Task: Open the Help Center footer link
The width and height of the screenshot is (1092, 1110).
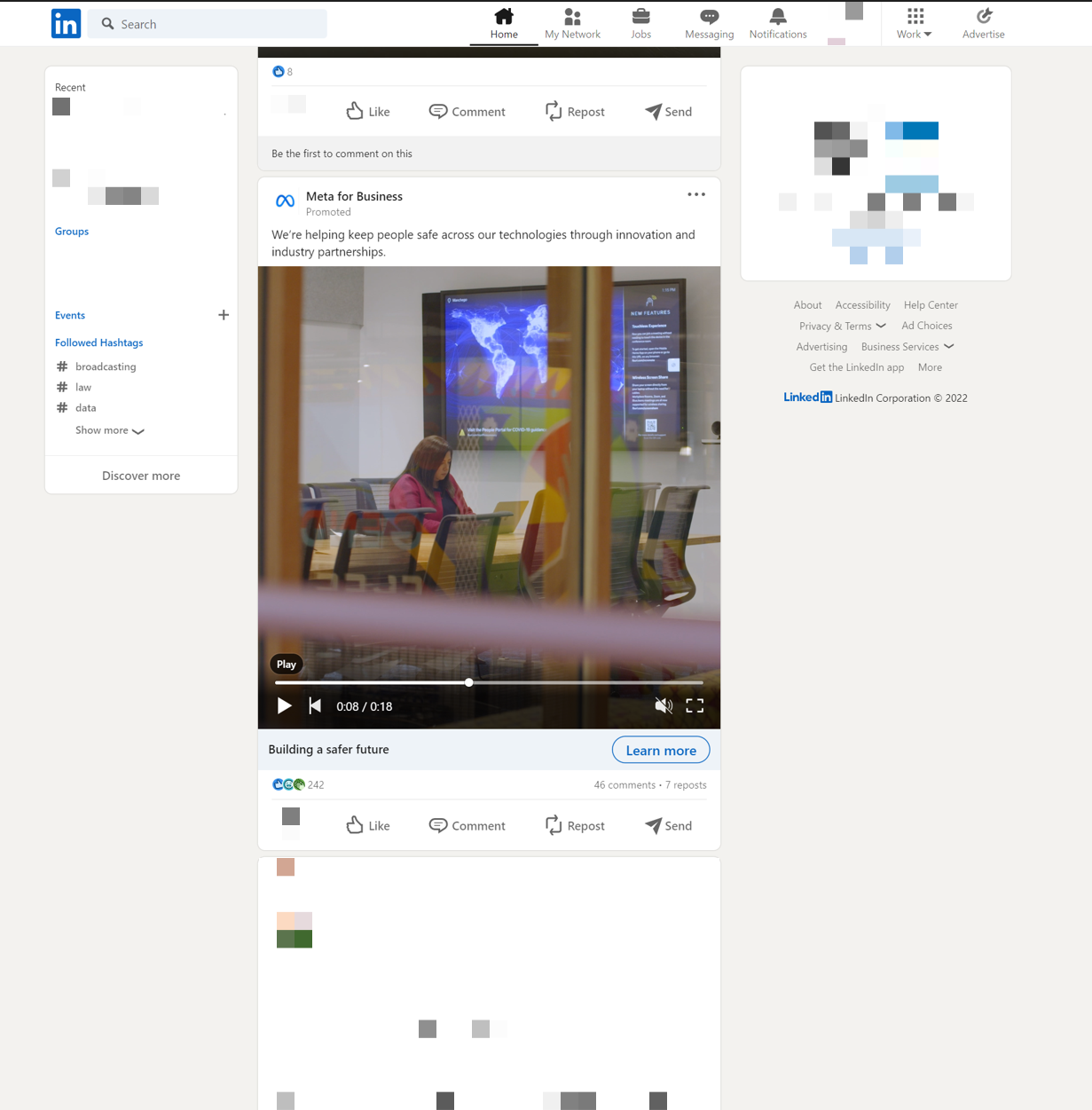Action: tap(931, 304)
